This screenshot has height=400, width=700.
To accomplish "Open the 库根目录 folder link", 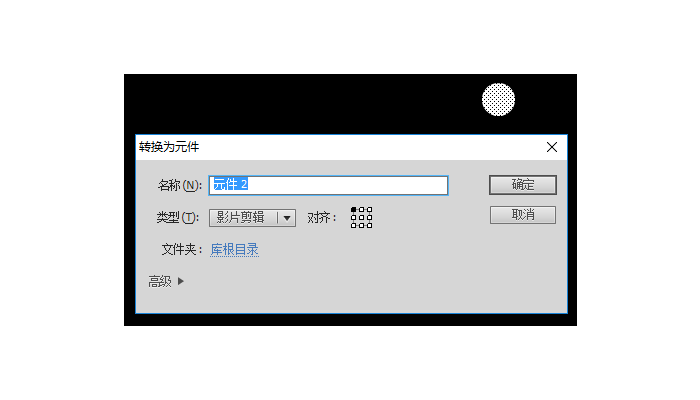I will (x=234, y=250).
